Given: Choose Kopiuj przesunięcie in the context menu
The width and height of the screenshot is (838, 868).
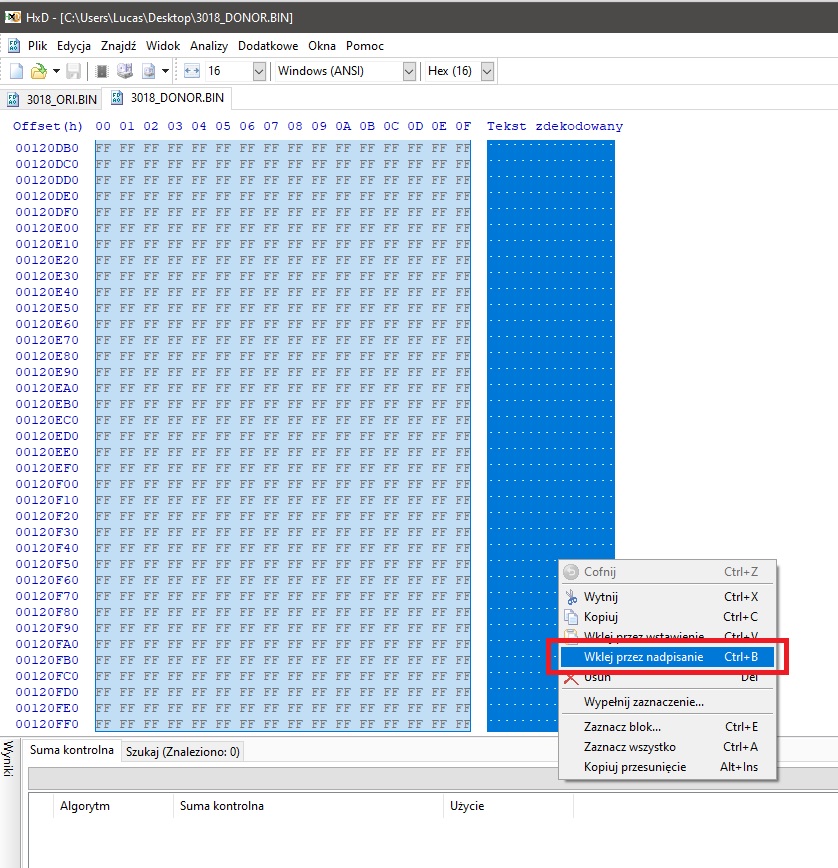Looking at the screenshot, I should point(667,767).
